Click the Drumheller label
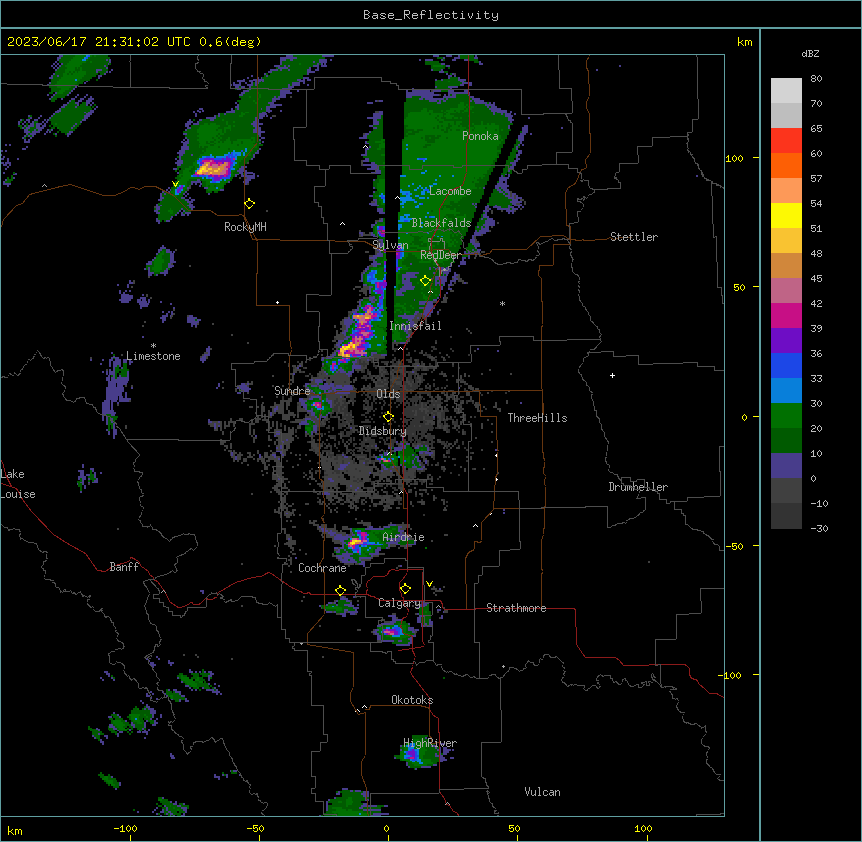Viewport: 862px width, 842px height. coord(638,487)
